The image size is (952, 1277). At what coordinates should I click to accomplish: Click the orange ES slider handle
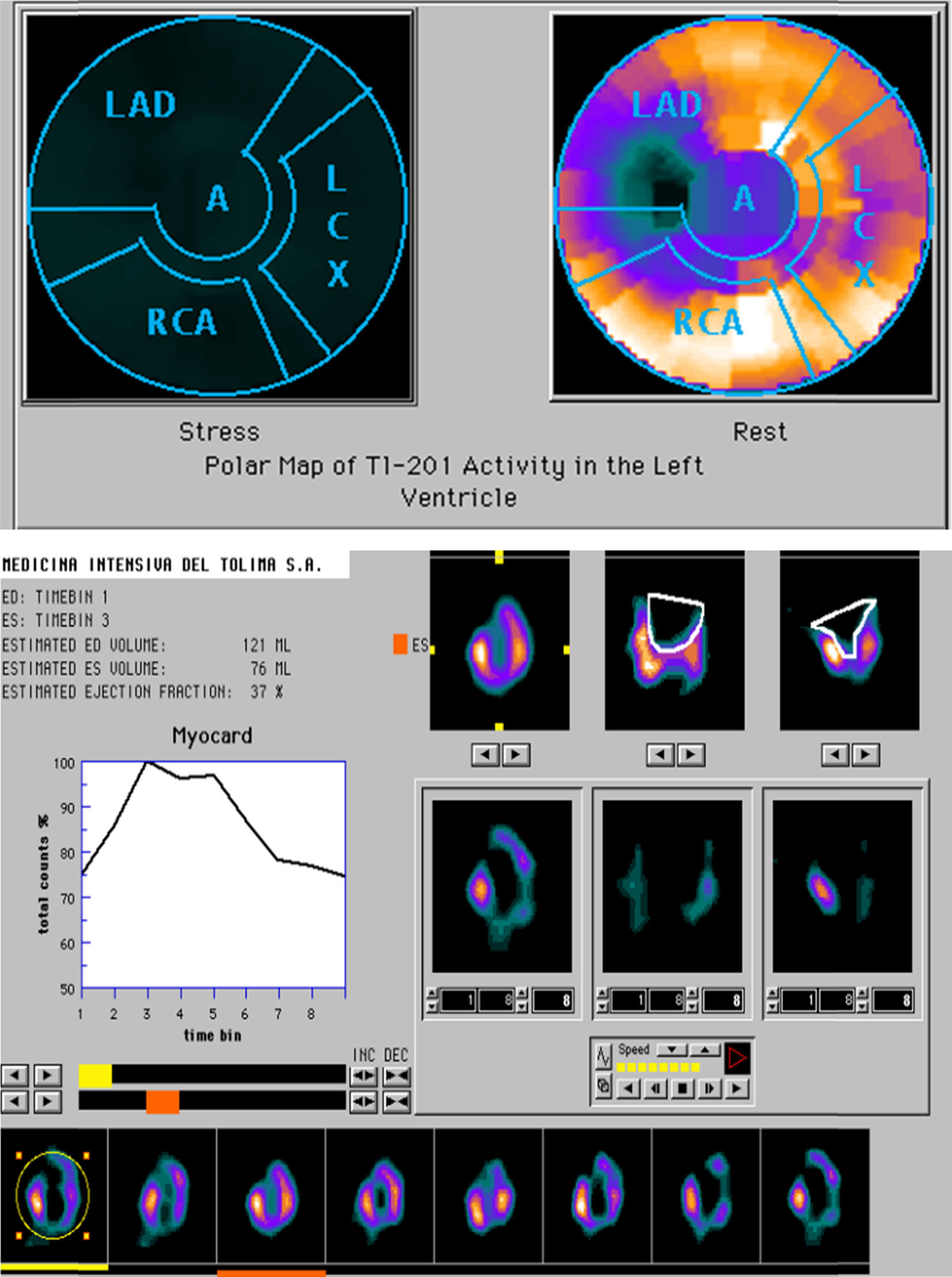[x=162, y=1102]
